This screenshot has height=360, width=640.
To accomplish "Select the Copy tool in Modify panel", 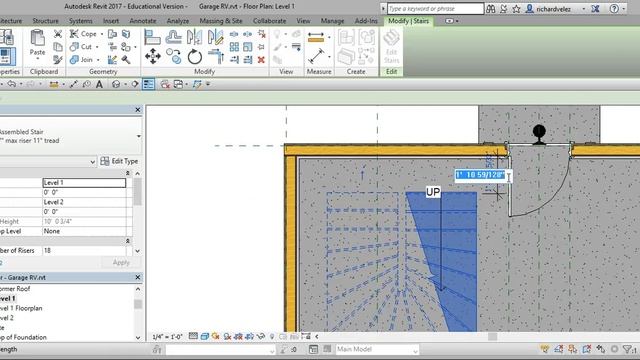I will click(173, 56).
